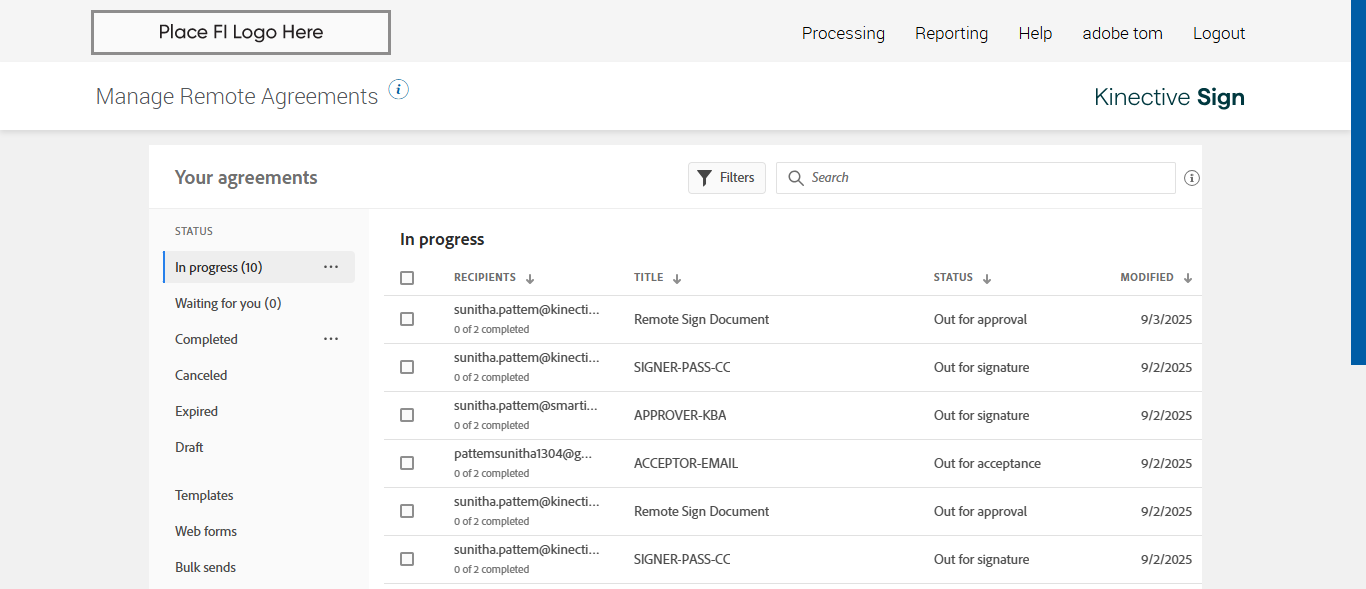Sort agreements by Modified date arrow
The height and width of the screenshot is (589, 1366).
1188,279
